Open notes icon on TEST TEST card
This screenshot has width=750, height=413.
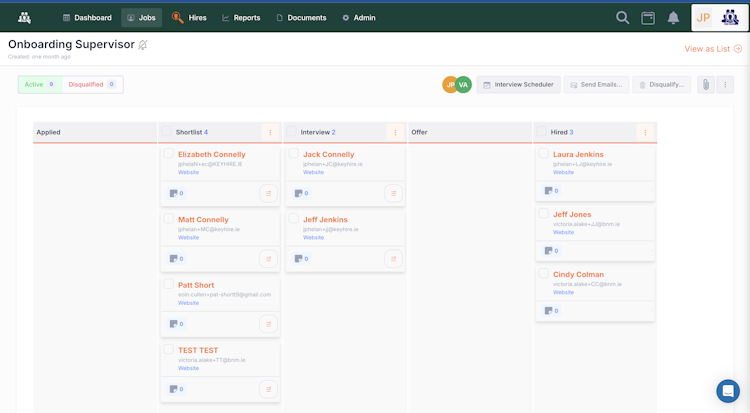click(176, 389)
